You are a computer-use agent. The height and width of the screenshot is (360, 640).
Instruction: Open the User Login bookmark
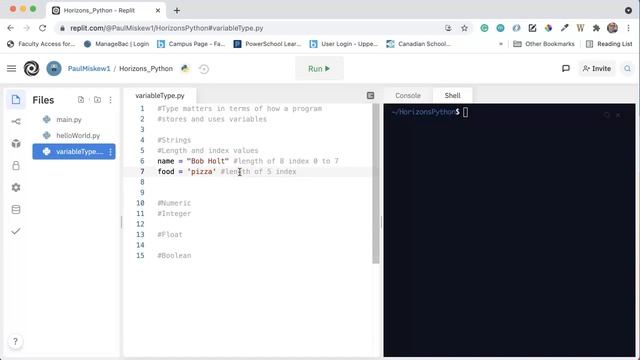[344, 44]
